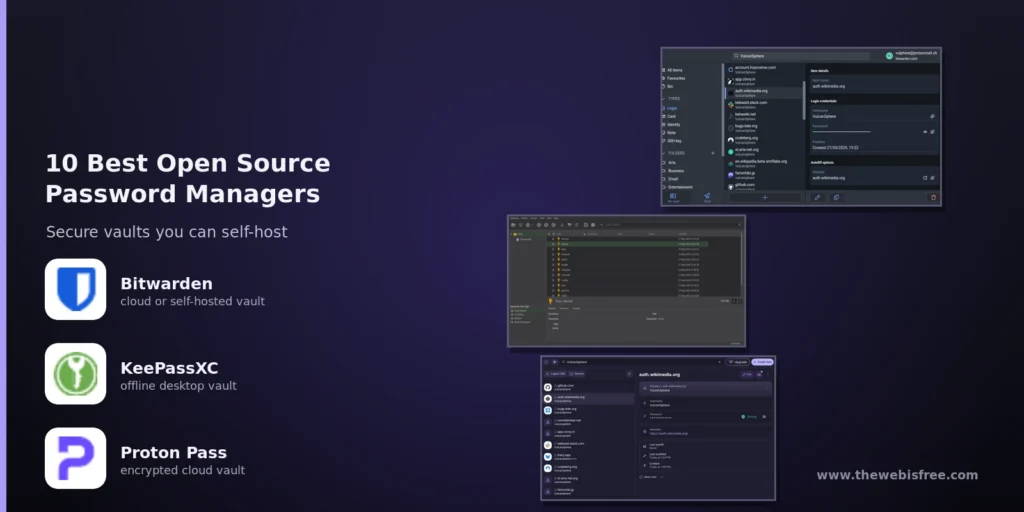Open the Business folder in Bitwarden
Viewport: 1024px width, 512px height.
[674, 170]
